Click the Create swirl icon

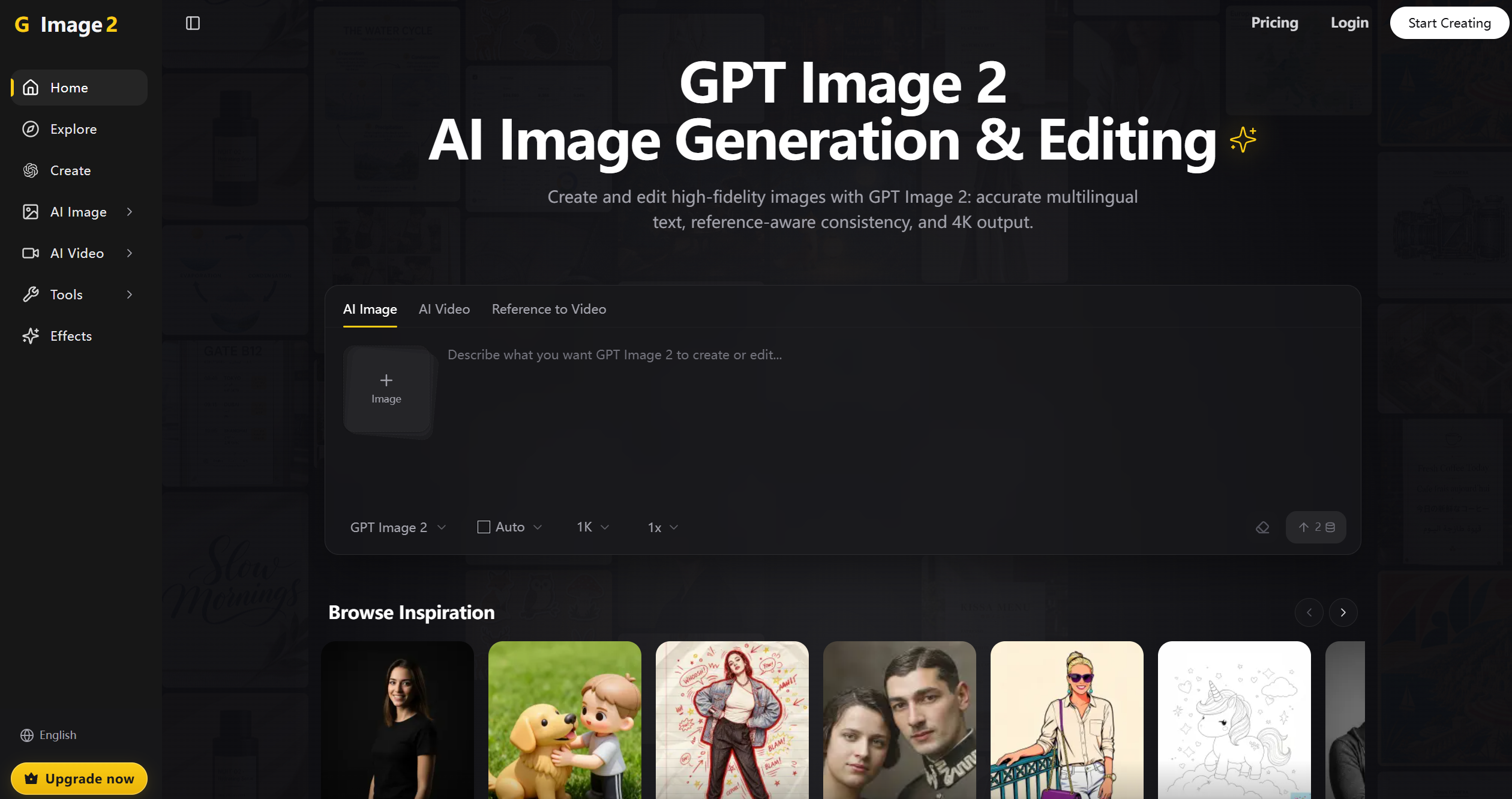(31, 170)
